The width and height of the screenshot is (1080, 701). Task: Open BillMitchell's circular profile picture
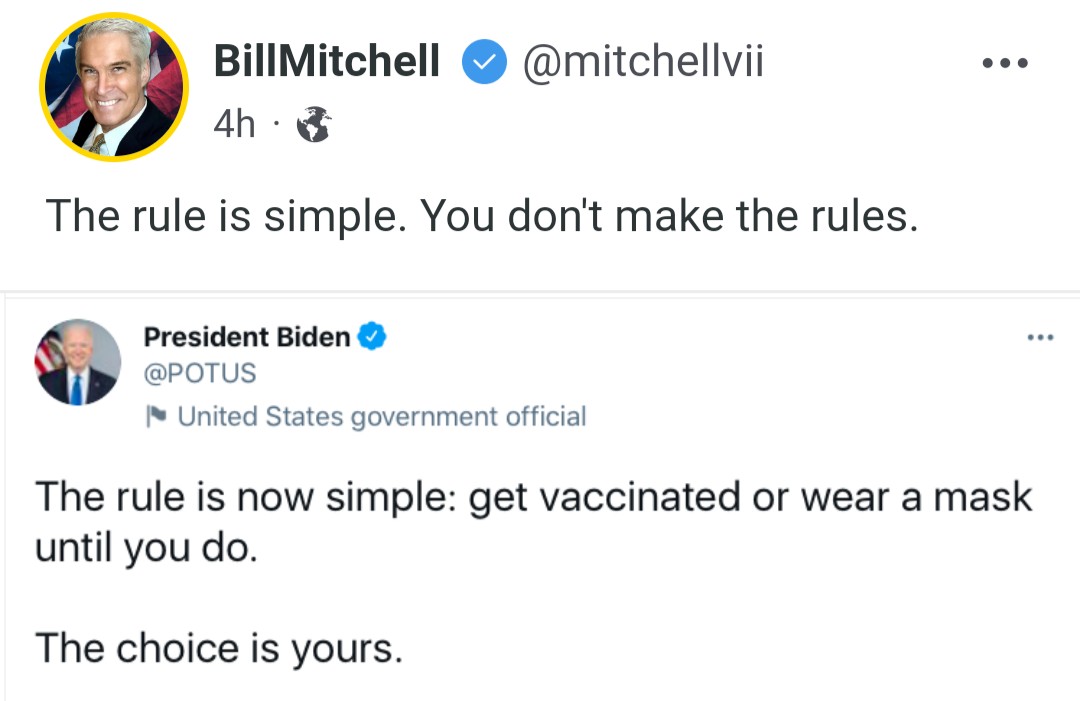(x=114, y=87)
